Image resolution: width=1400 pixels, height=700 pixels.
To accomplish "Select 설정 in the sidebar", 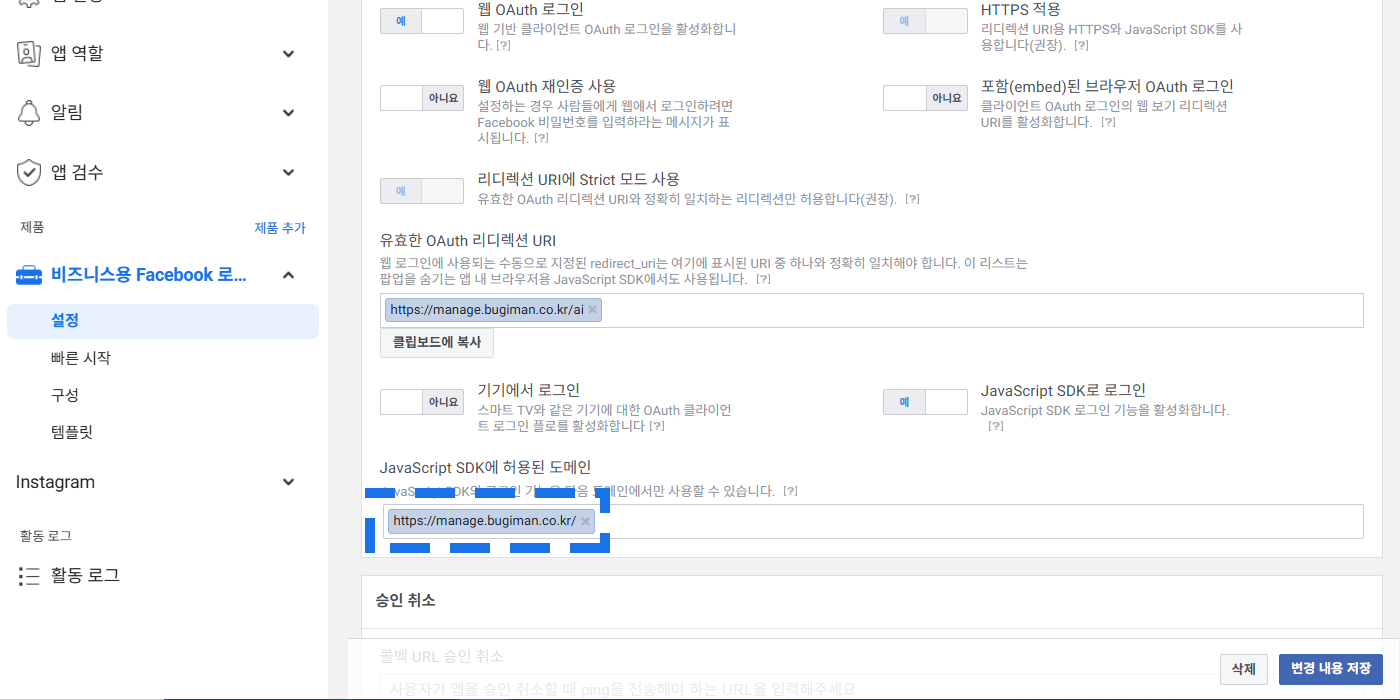I will tap(163, 321).
